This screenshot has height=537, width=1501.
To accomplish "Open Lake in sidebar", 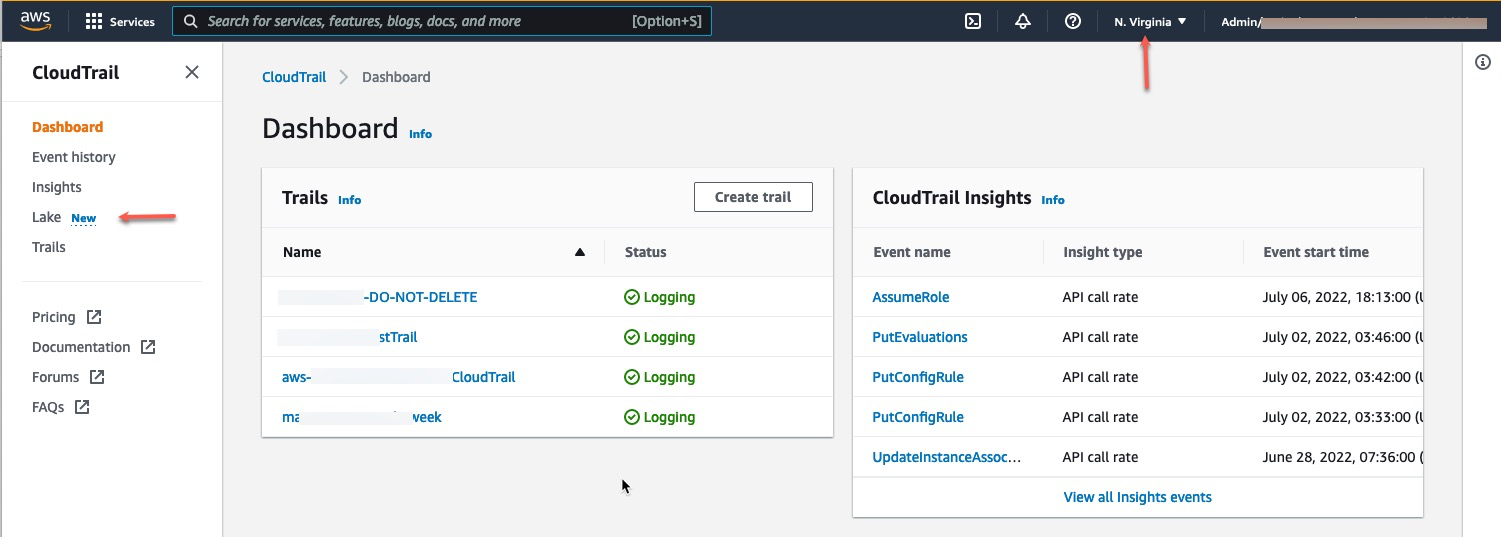I will [46, 217].
